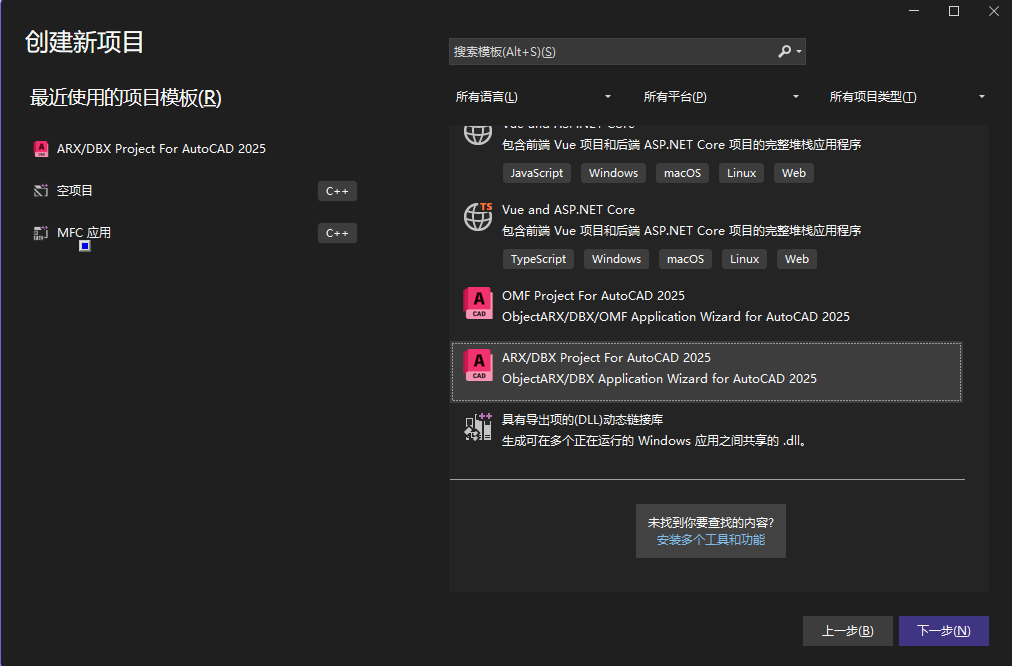Open the 所有语言 language dropdown
This screenshot has height=666, width=1012.
(532, 97)
